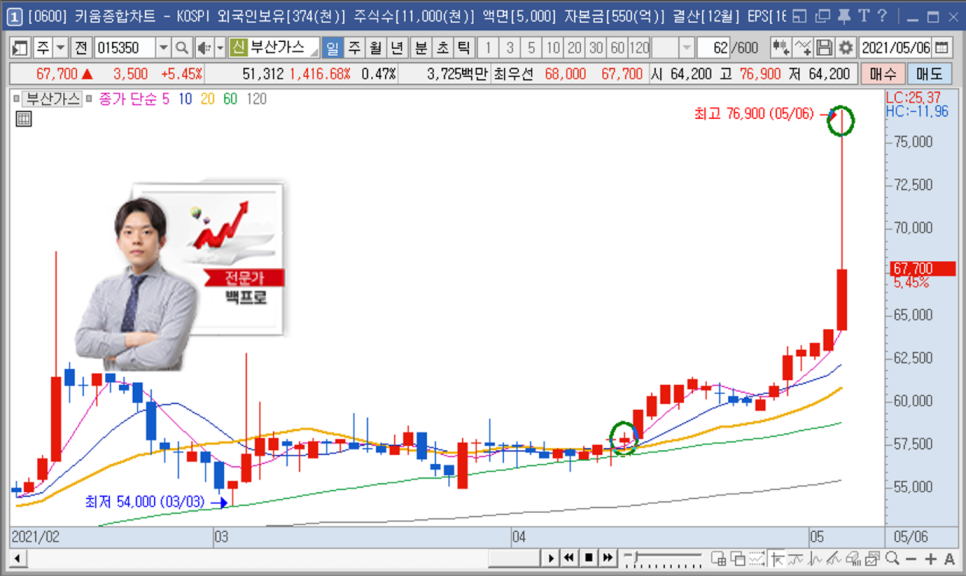Select interval 120 preset
Image resolution: width=966 pixels, height=576 pixels.
(x=639, y=47)
